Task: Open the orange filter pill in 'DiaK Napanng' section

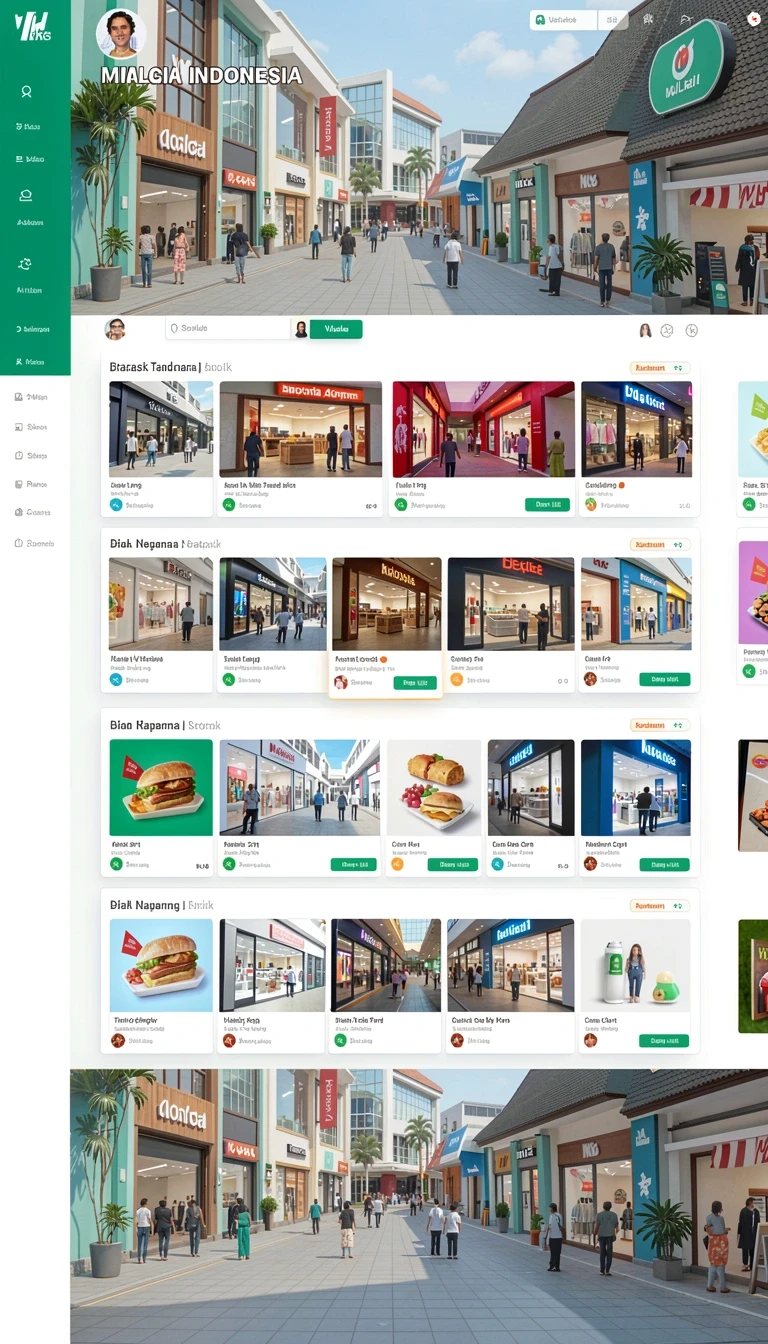Action: (x=660, y=905)
